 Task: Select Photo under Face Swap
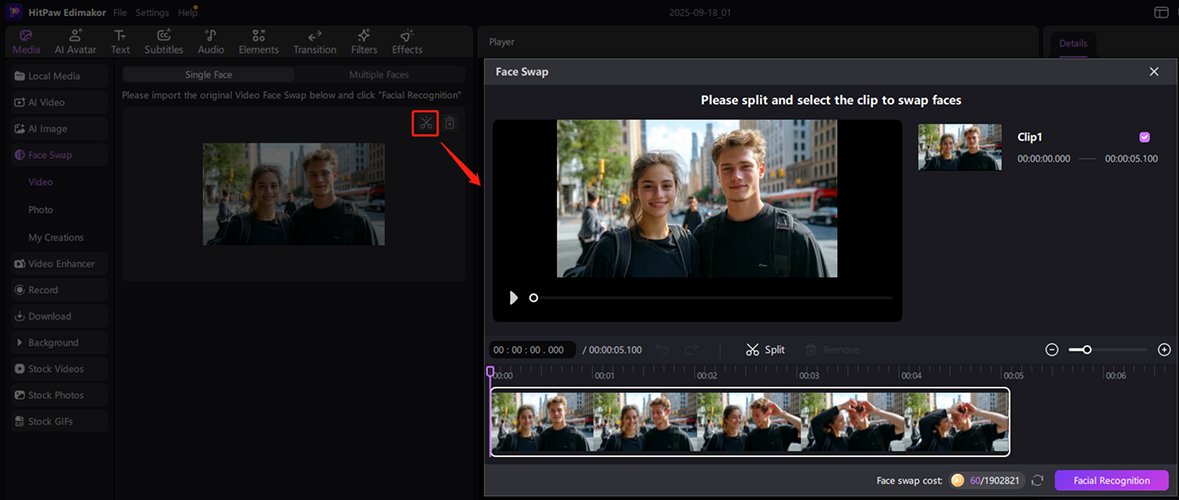(x=41, y=210)
